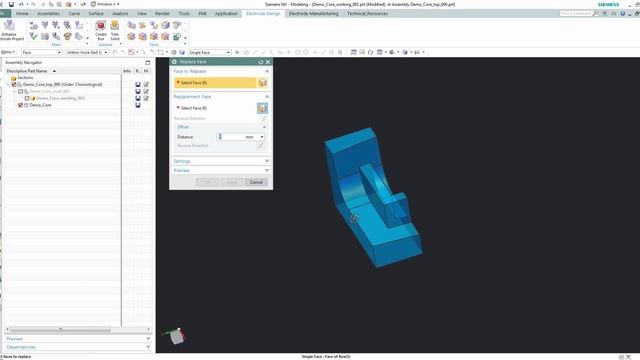Toggle checkbox for greyed Demo_Core_working component
This screenshot has height=360, width=640.
click(27, 98)
